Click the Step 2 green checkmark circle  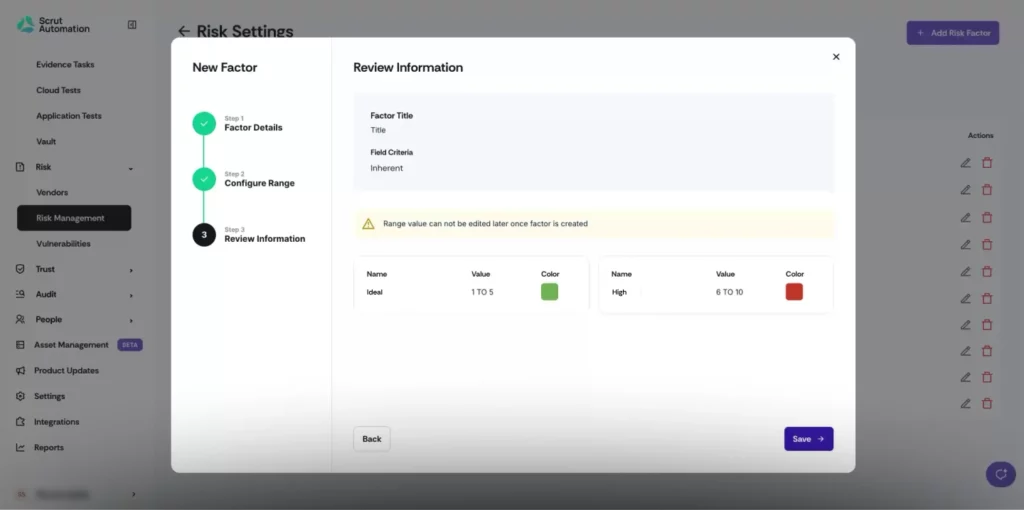[204, 179]
